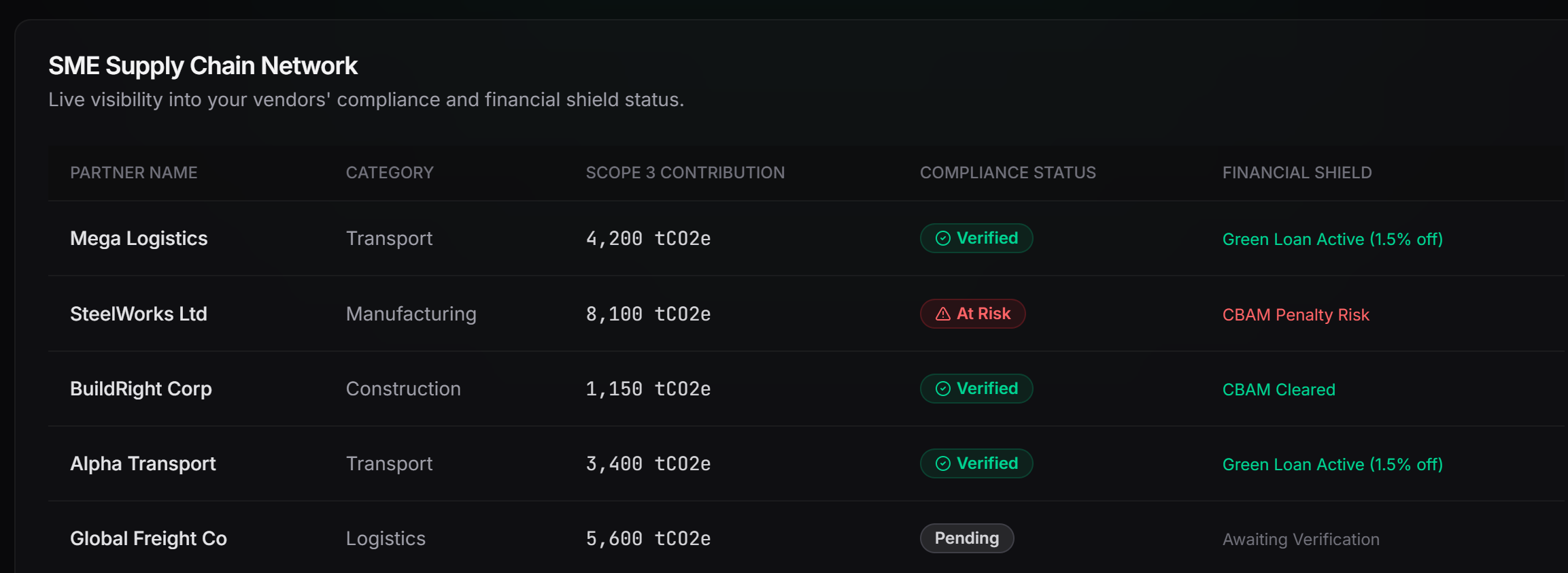
Task: Select the Alpha Transport partner name
Action: (x=143, y=463)
